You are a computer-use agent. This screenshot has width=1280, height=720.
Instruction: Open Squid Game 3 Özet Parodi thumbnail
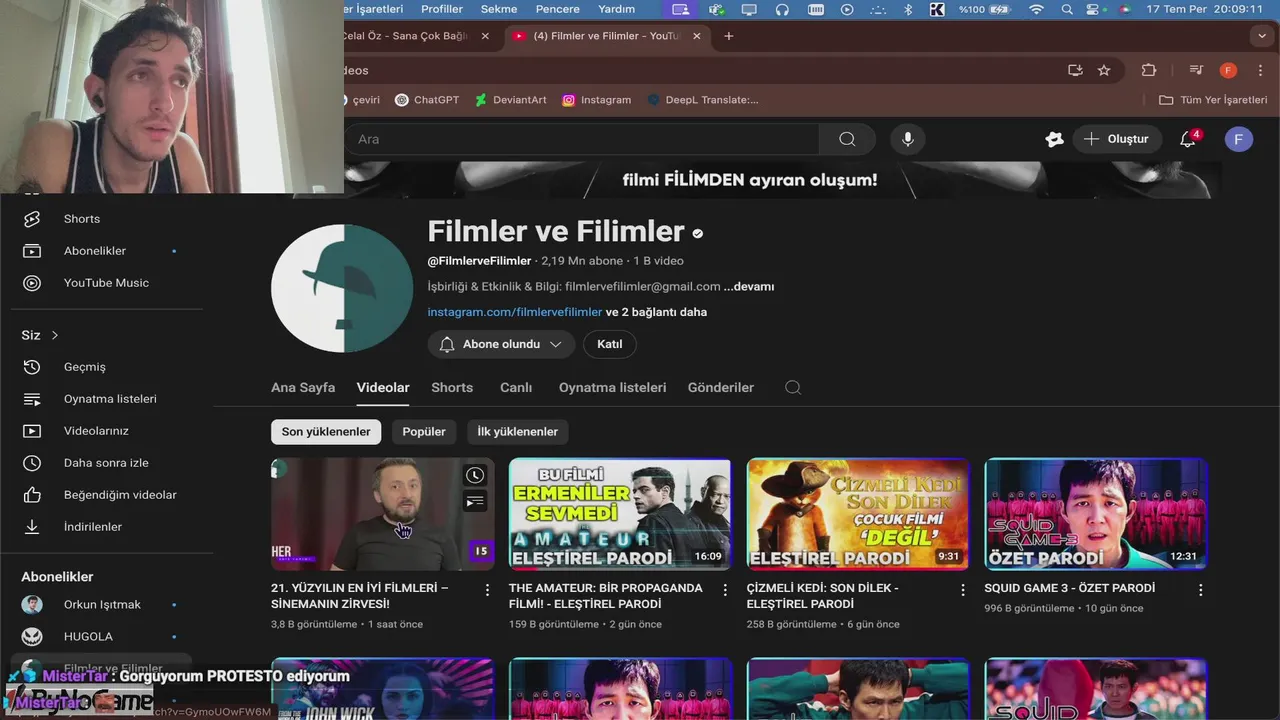point(1096,514)
